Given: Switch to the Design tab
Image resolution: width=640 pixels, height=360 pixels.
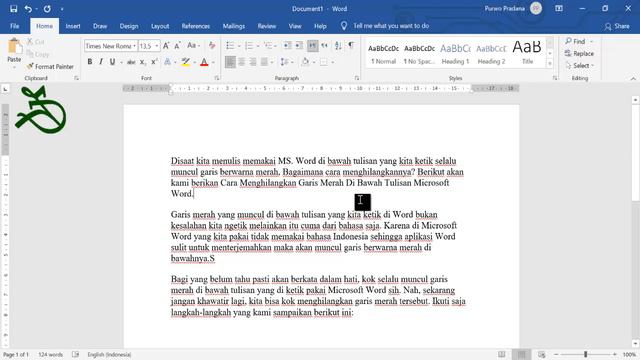Looking at the screenshot, I should tap(129, 26).
